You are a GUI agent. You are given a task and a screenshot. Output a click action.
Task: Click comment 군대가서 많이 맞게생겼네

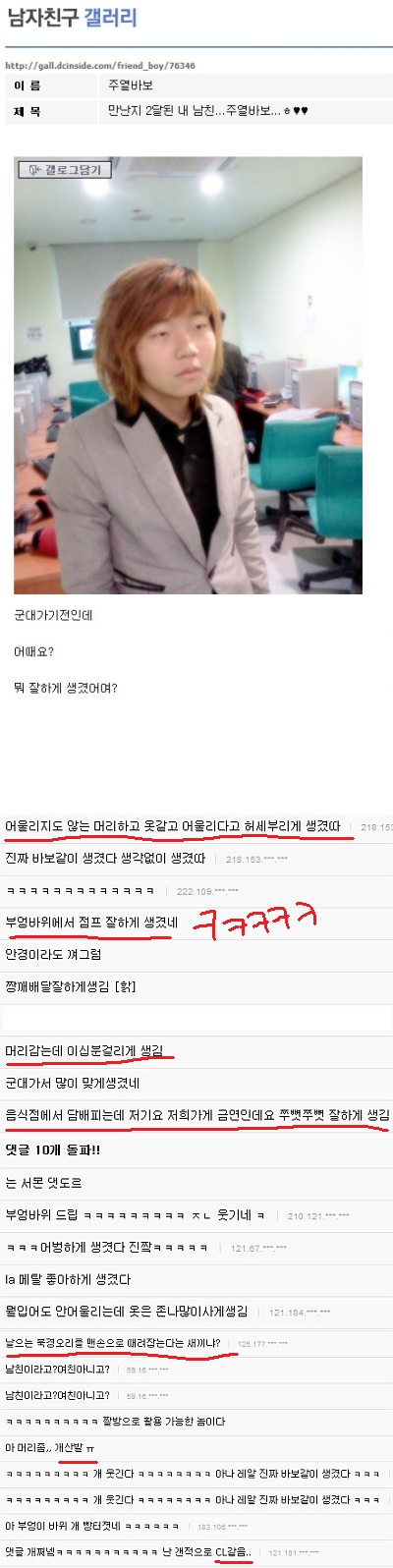(x=73, y=1084)
